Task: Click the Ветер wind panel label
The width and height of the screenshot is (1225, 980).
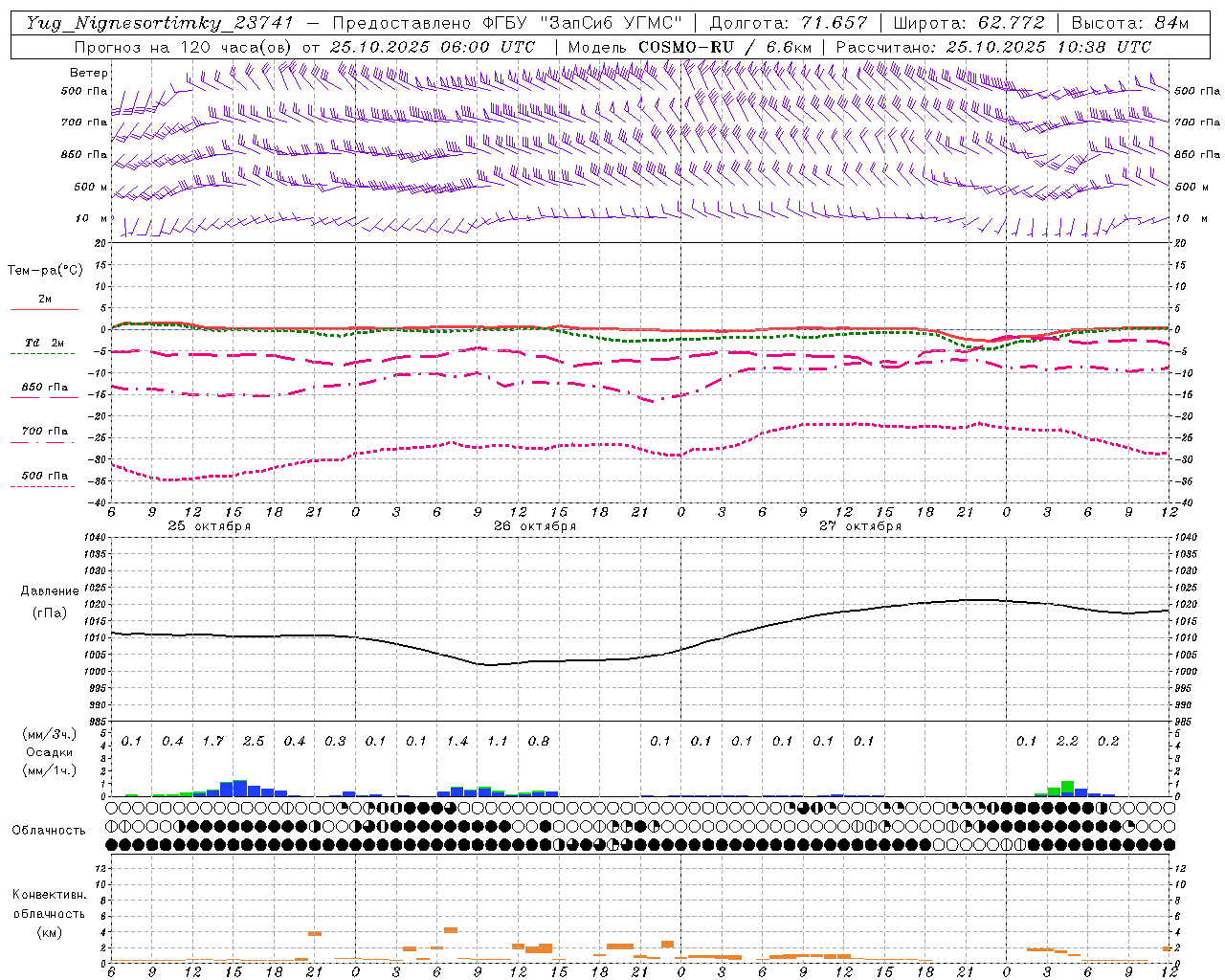Action: [89, 73]
